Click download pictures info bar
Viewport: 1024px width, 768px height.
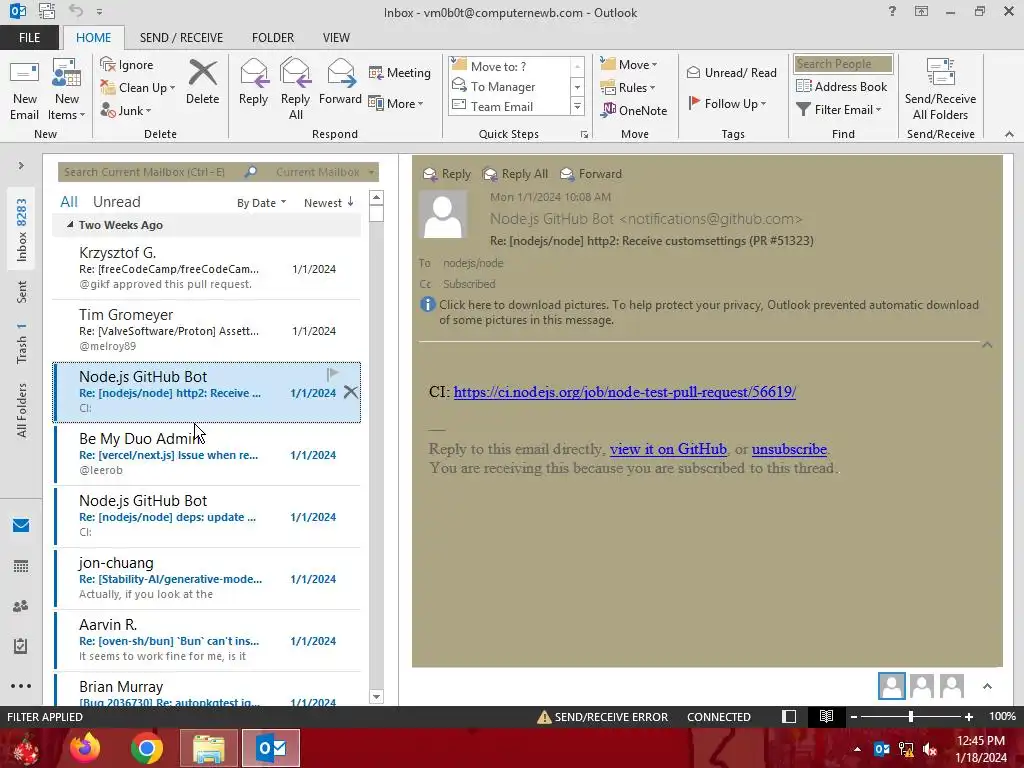tap(699, 312)
